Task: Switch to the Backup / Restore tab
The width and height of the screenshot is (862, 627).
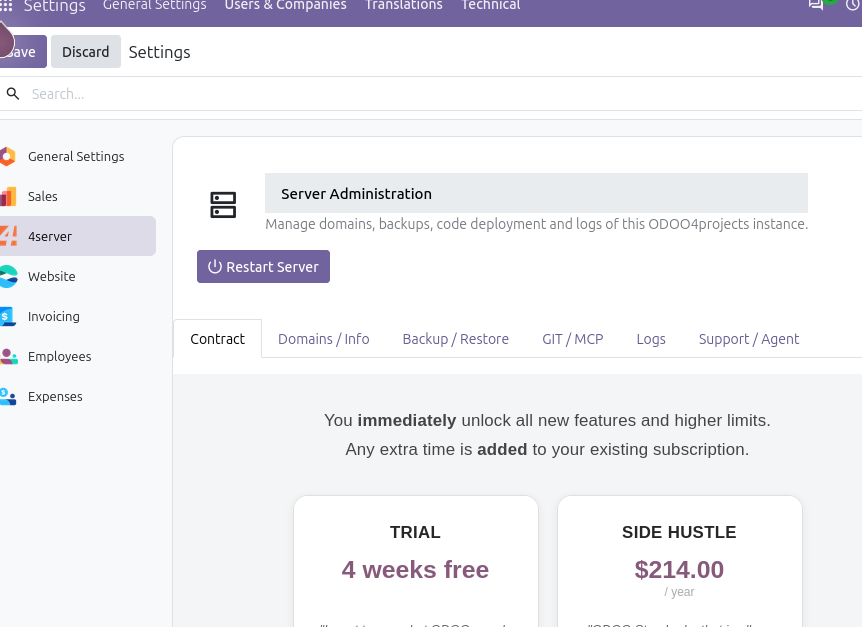Action: [x=455, y=339]
